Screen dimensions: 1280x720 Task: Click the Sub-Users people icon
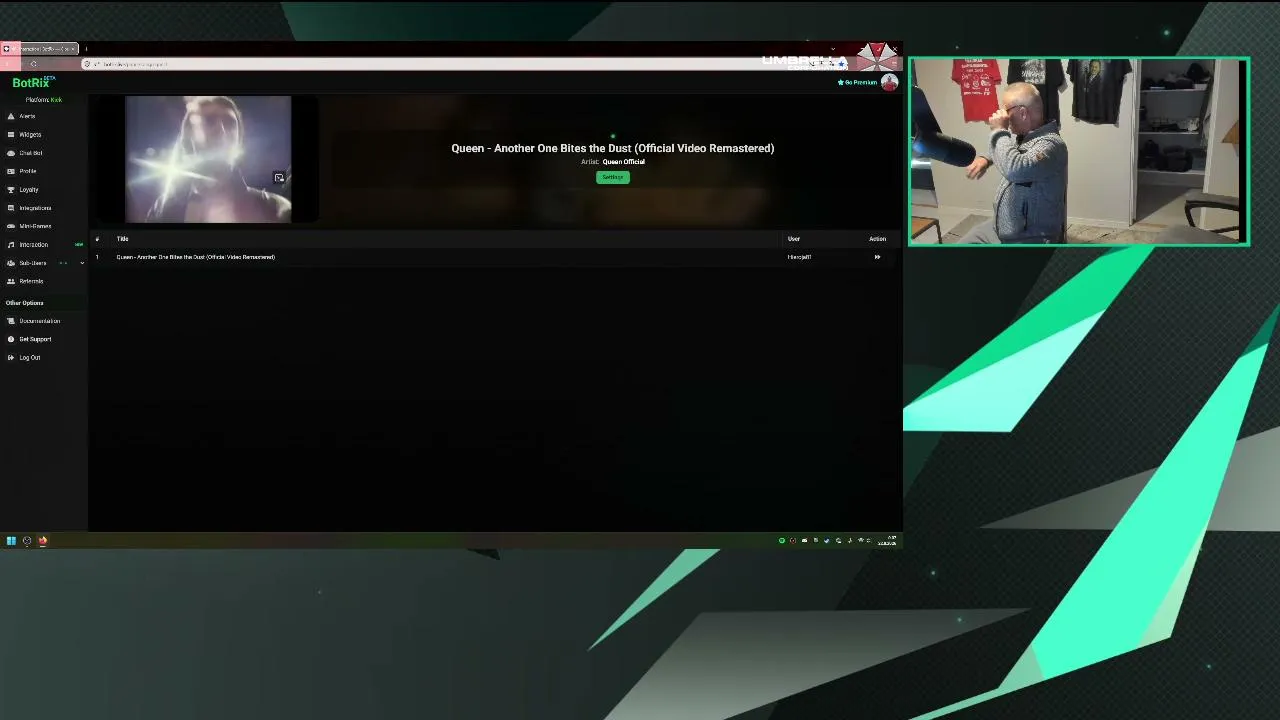(x=11, y=263)
